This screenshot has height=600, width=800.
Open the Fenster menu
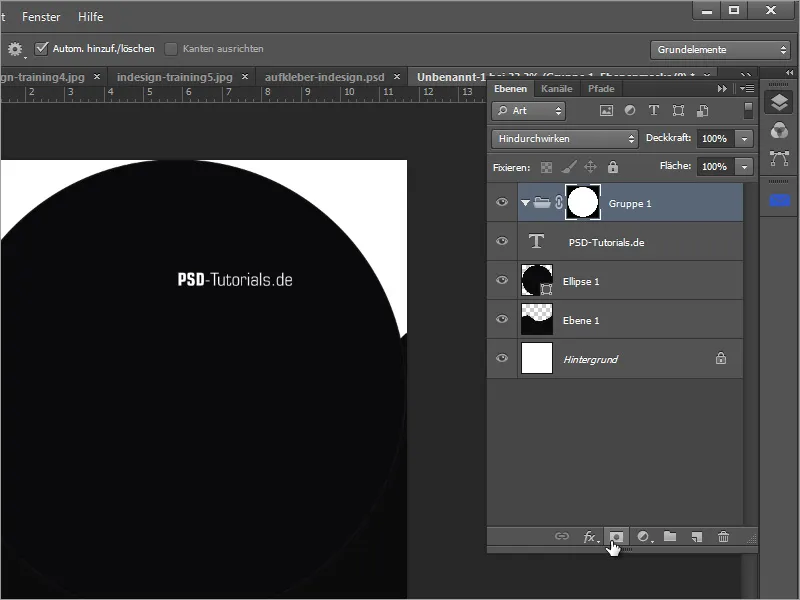(41, 17)
